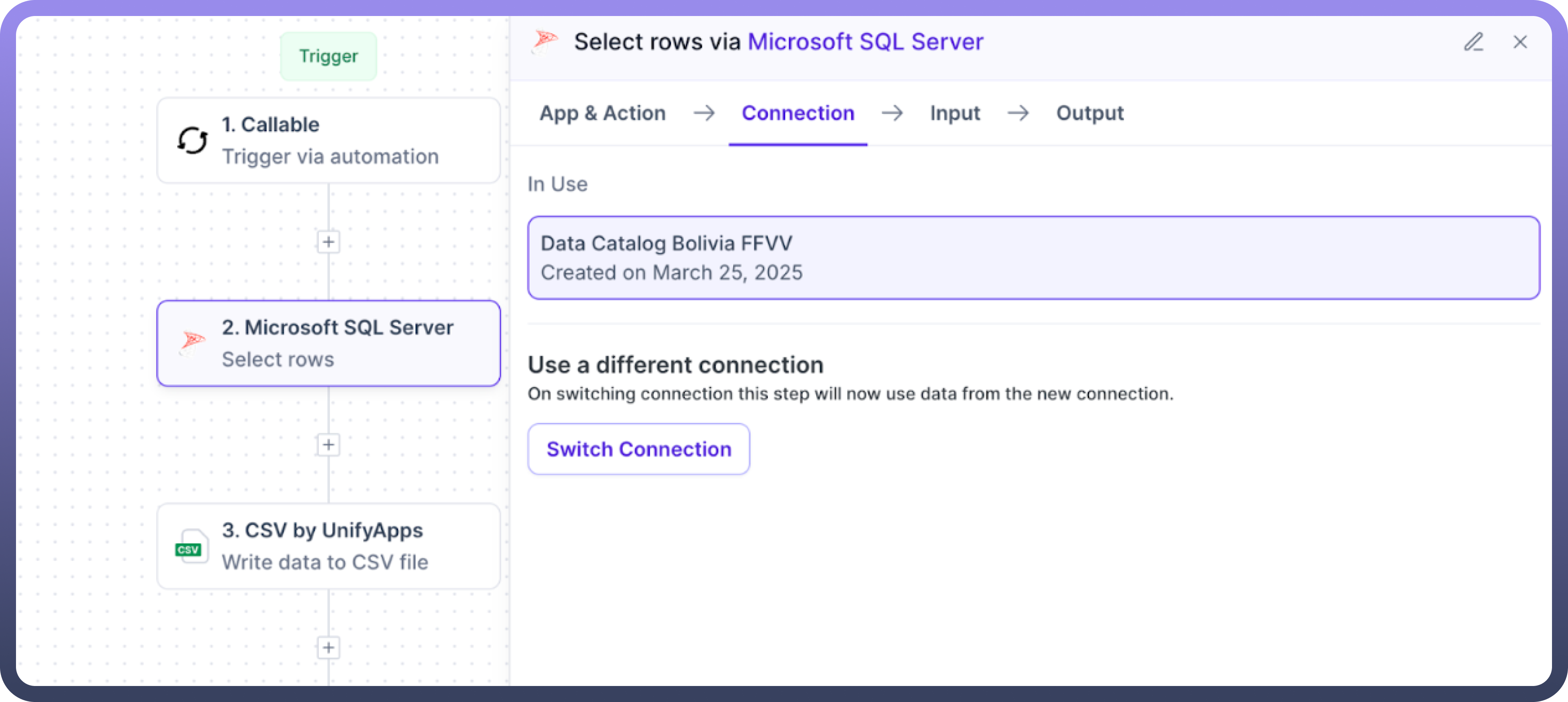
Task: Close the Select rows side panel
Action: pos(1520,42)
